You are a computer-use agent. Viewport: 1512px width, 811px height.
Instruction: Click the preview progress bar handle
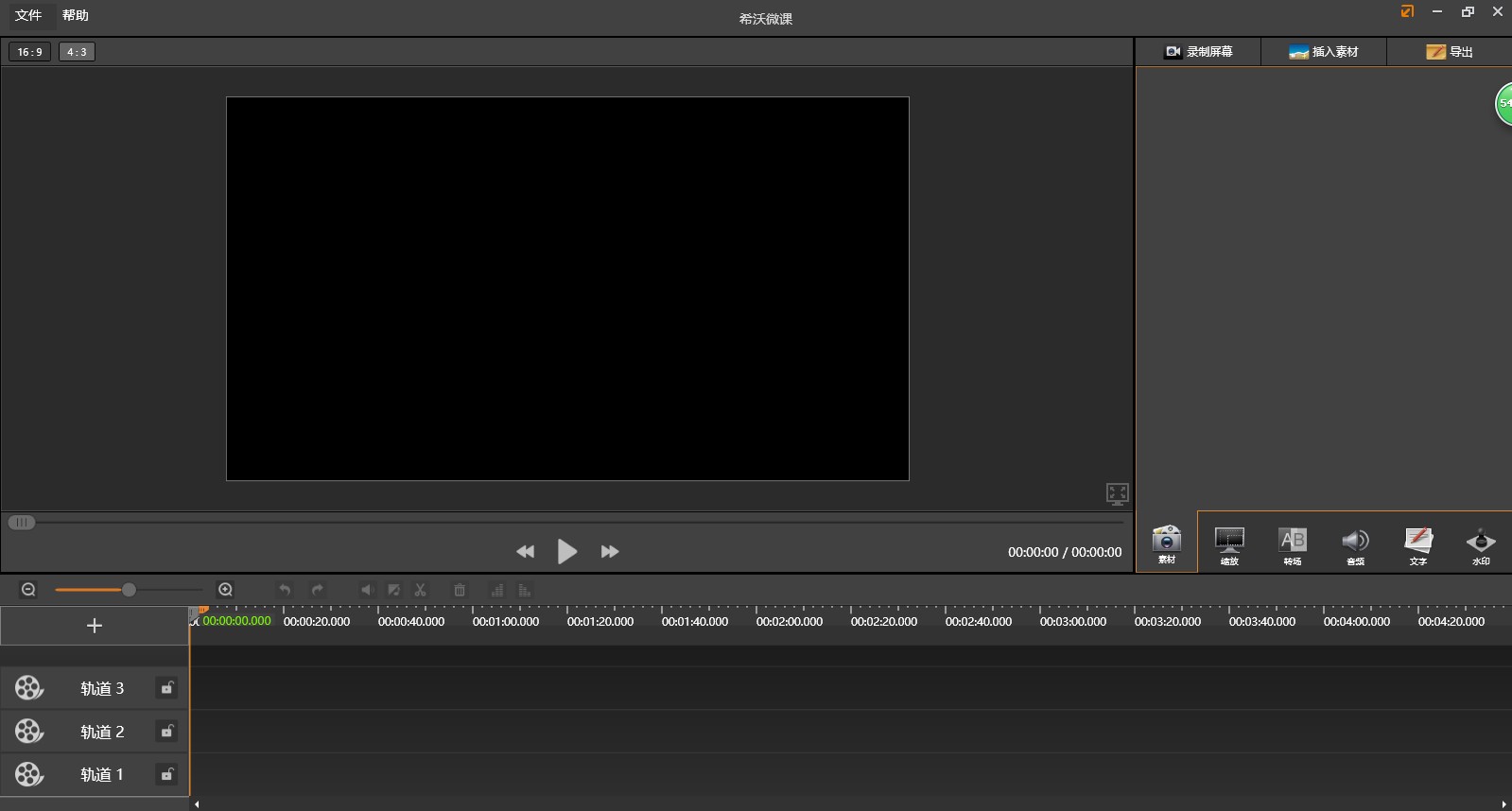22,522
